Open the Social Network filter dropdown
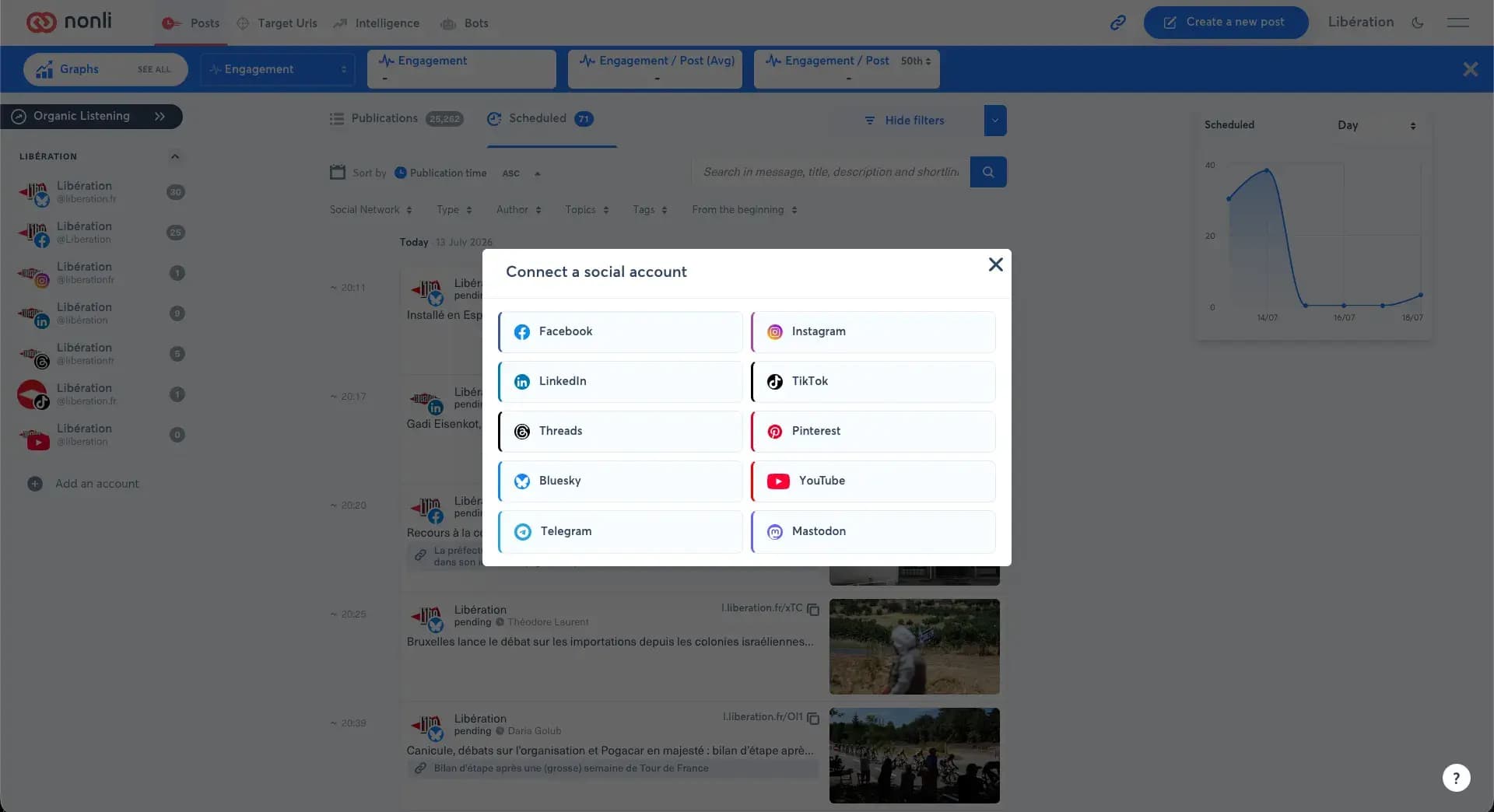The height and width of the screenshot is (812, 1494). pyautogui.click(x=370, y=210)
